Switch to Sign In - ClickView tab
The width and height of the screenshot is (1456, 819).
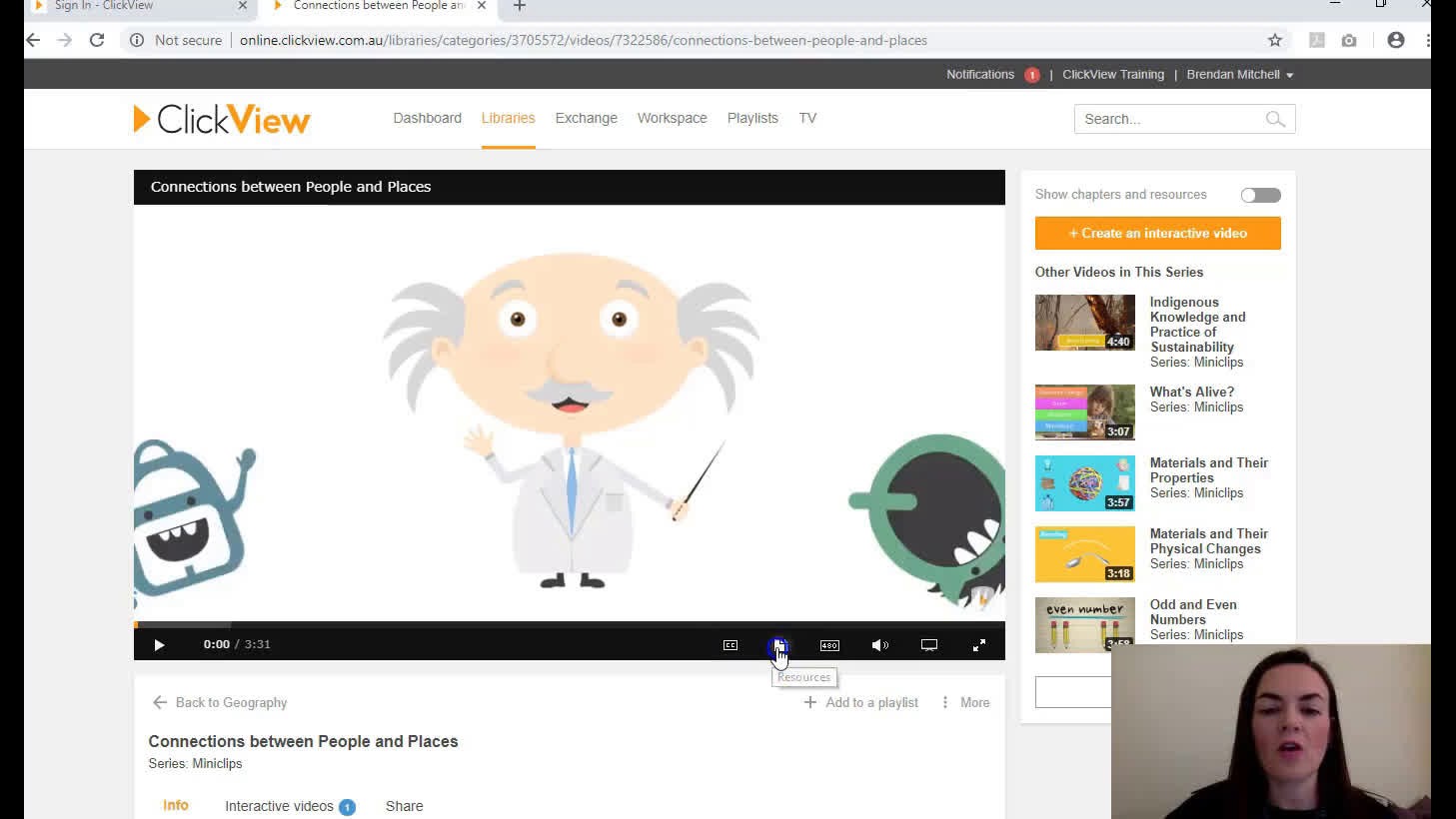(x=104, y=6)
